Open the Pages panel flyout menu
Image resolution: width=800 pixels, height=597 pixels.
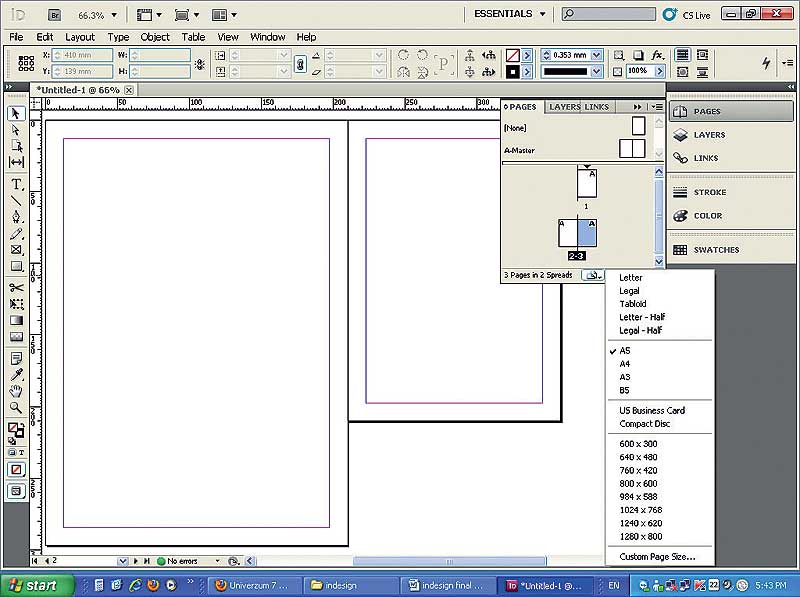tap(657, 107)
